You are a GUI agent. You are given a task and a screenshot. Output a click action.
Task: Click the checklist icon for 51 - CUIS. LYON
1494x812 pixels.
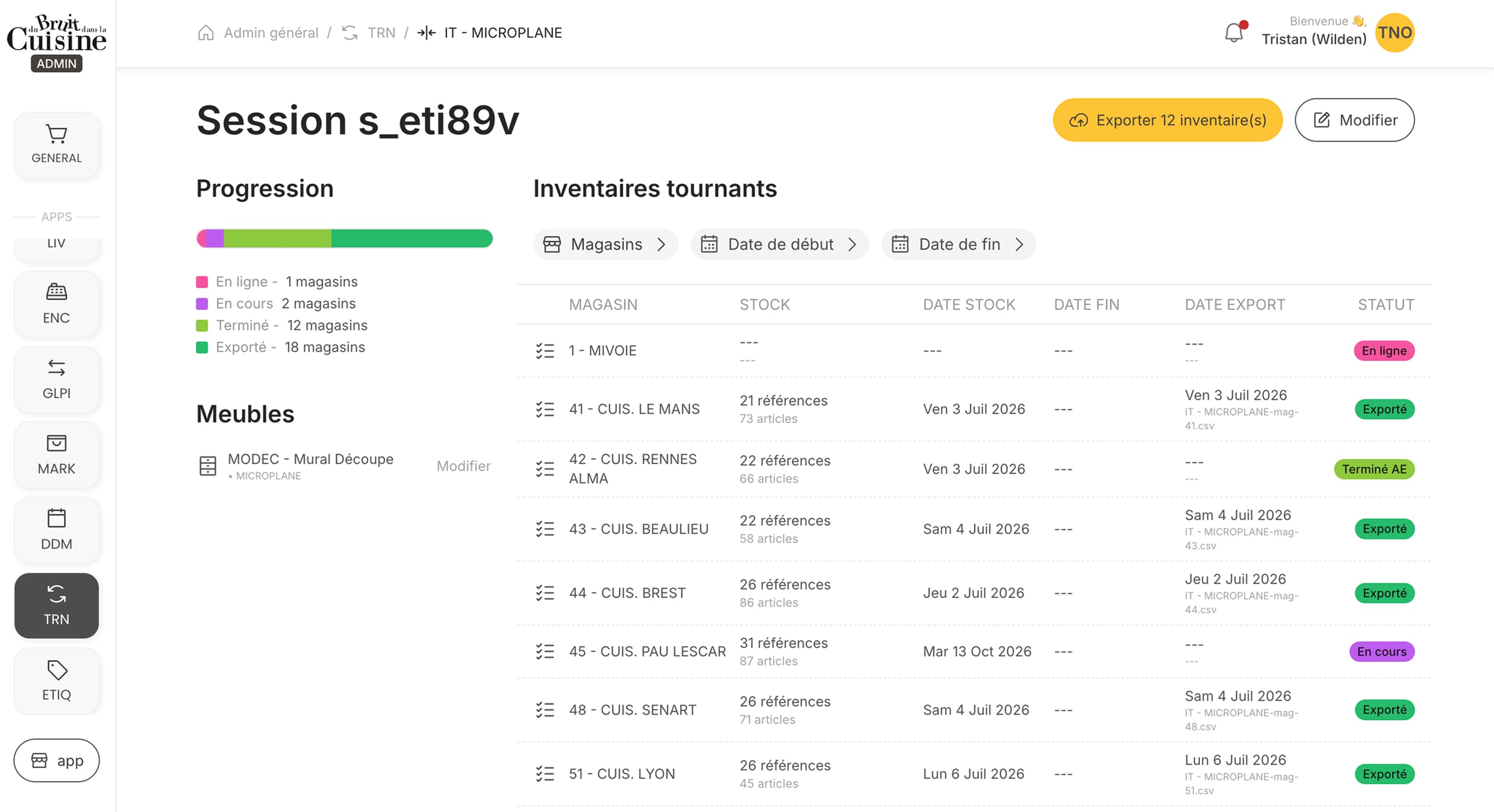[x=544, y=774]
